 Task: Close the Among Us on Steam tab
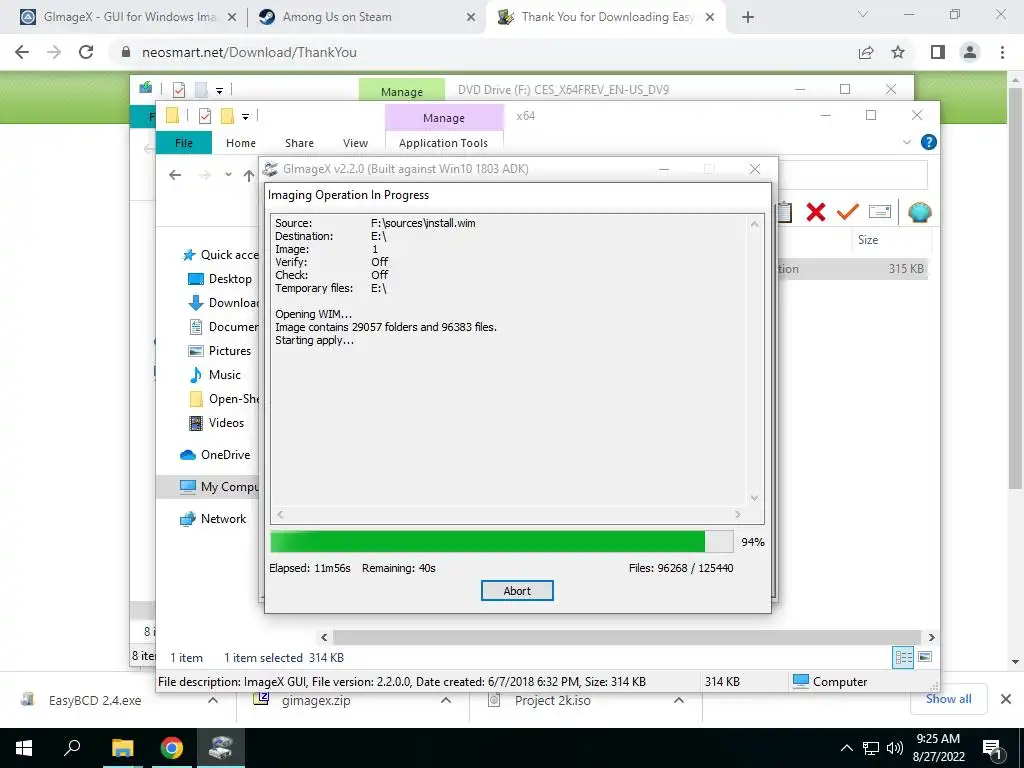tap(471, 18)
